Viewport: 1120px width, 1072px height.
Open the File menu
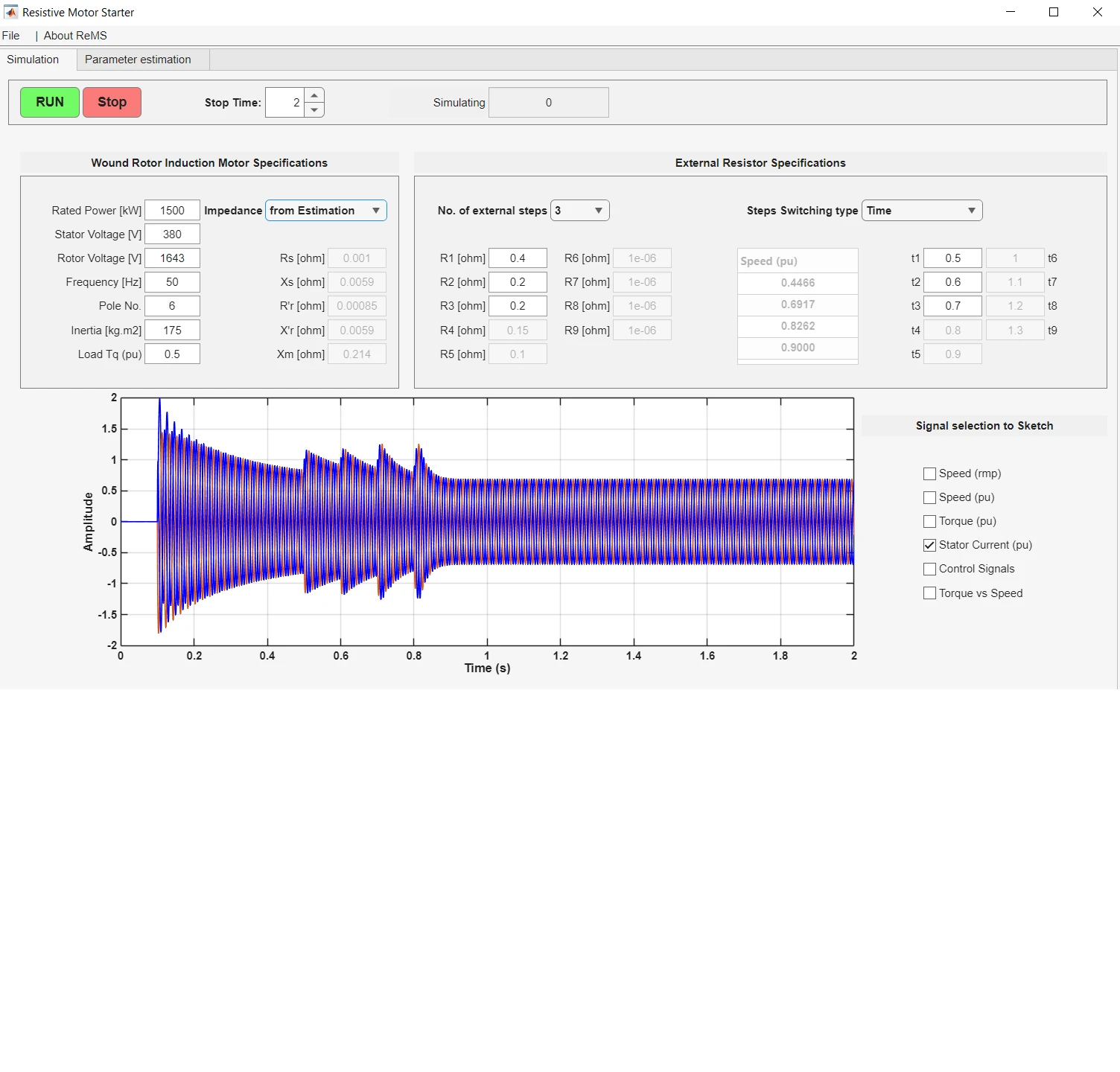point(11,36)
